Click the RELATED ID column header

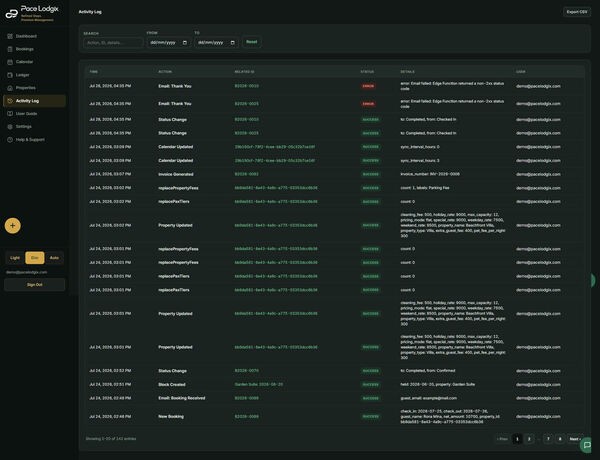click(244, 72)
